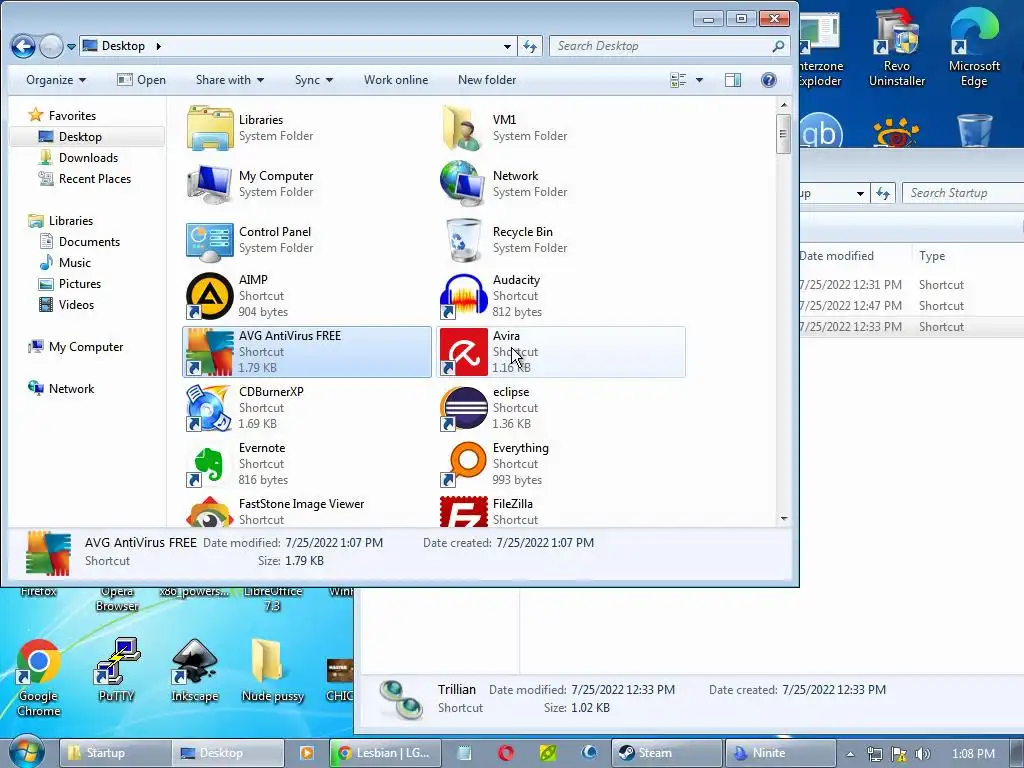Open Recent Places in navigation pane
The width and height of the screenshot is (1024, 768).
click(95, 178)
